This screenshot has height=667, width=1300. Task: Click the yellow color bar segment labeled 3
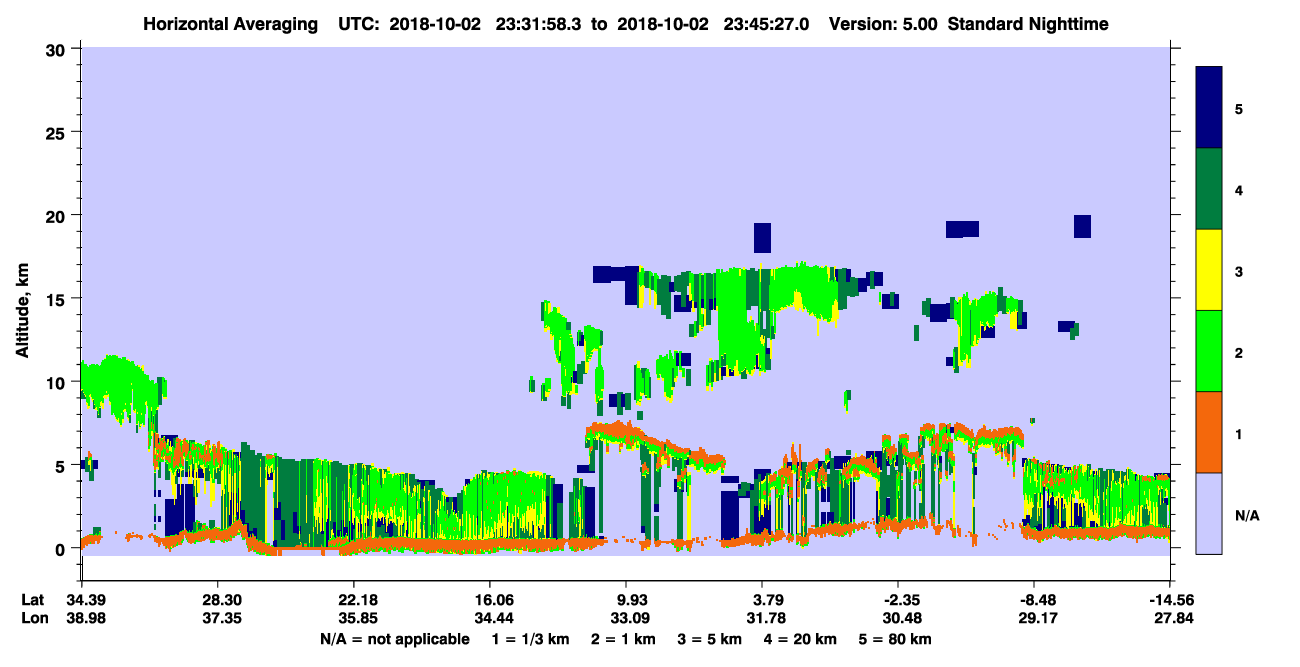click(1209, 270)
